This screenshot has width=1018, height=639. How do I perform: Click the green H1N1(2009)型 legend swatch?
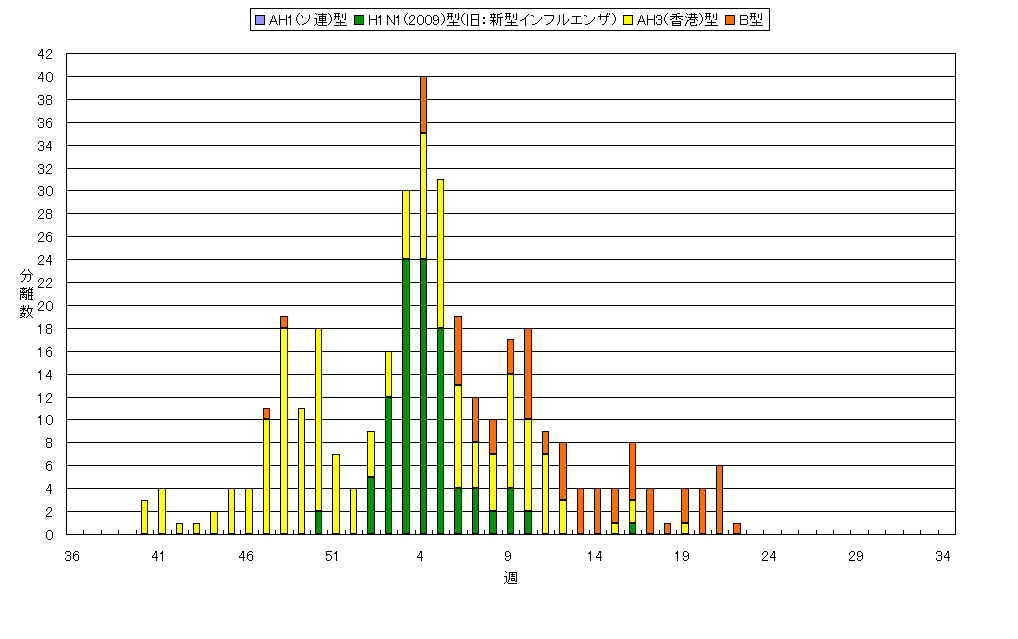[359, 20]
